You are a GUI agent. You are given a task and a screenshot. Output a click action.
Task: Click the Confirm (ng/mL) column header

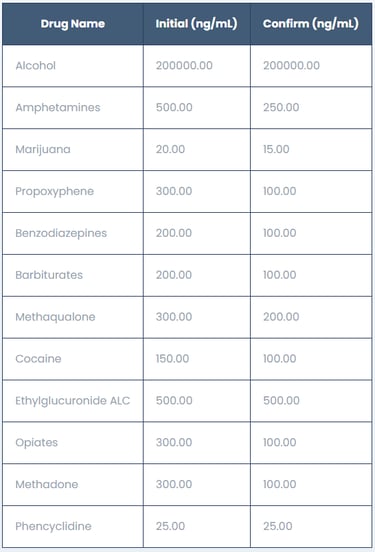coord(311,24)
